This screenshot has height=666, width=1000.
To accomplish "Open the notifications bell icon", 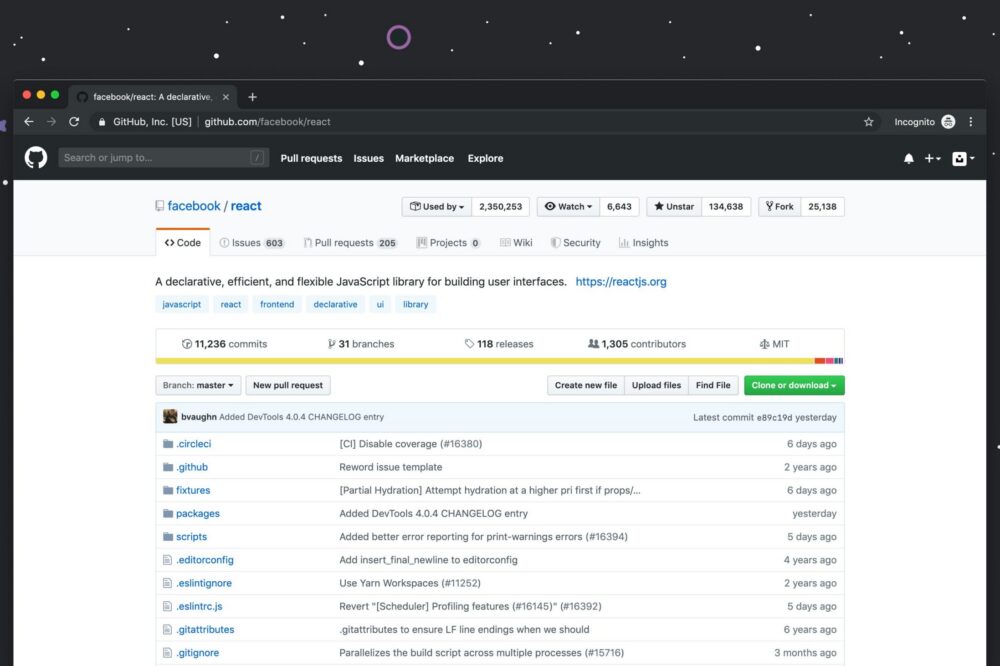I will click(908, 157).
